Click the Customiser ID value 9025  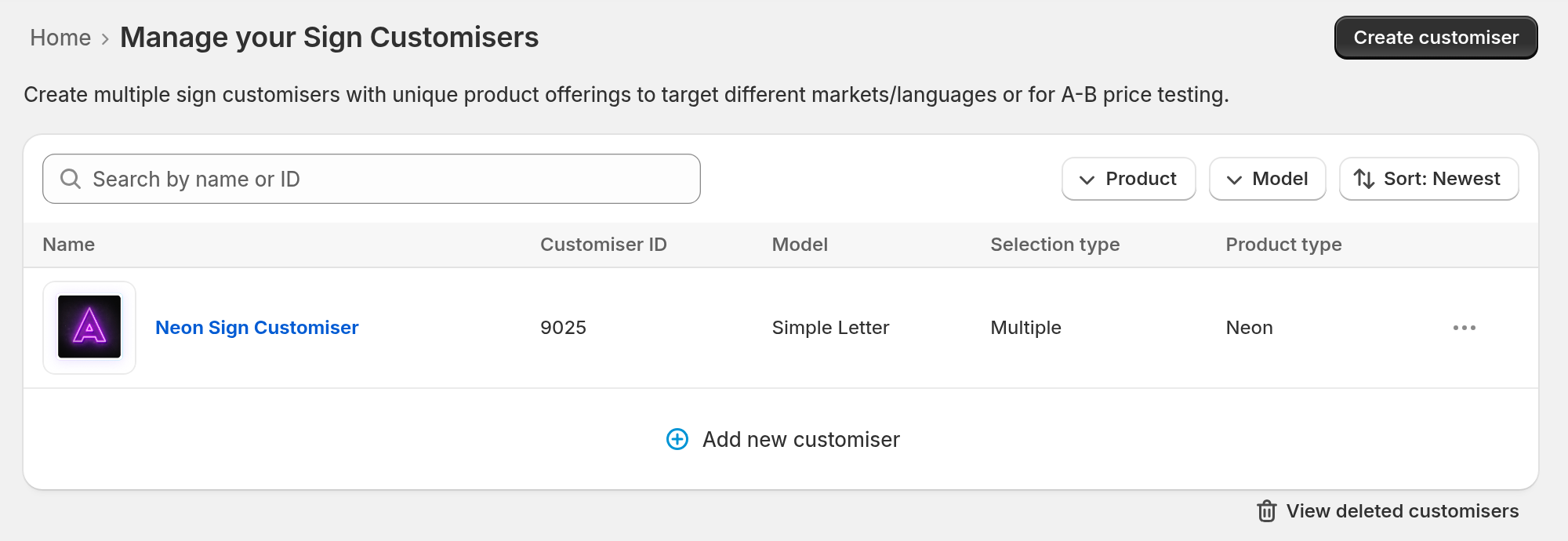(x=563, y=328)
